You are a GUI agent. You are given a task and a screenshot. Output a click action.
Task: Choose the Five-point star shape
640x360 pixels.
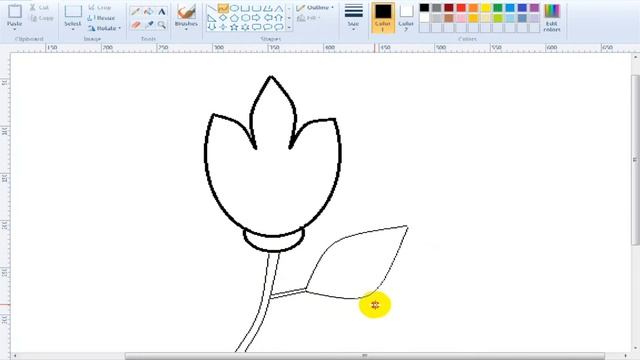coord(234,27)
